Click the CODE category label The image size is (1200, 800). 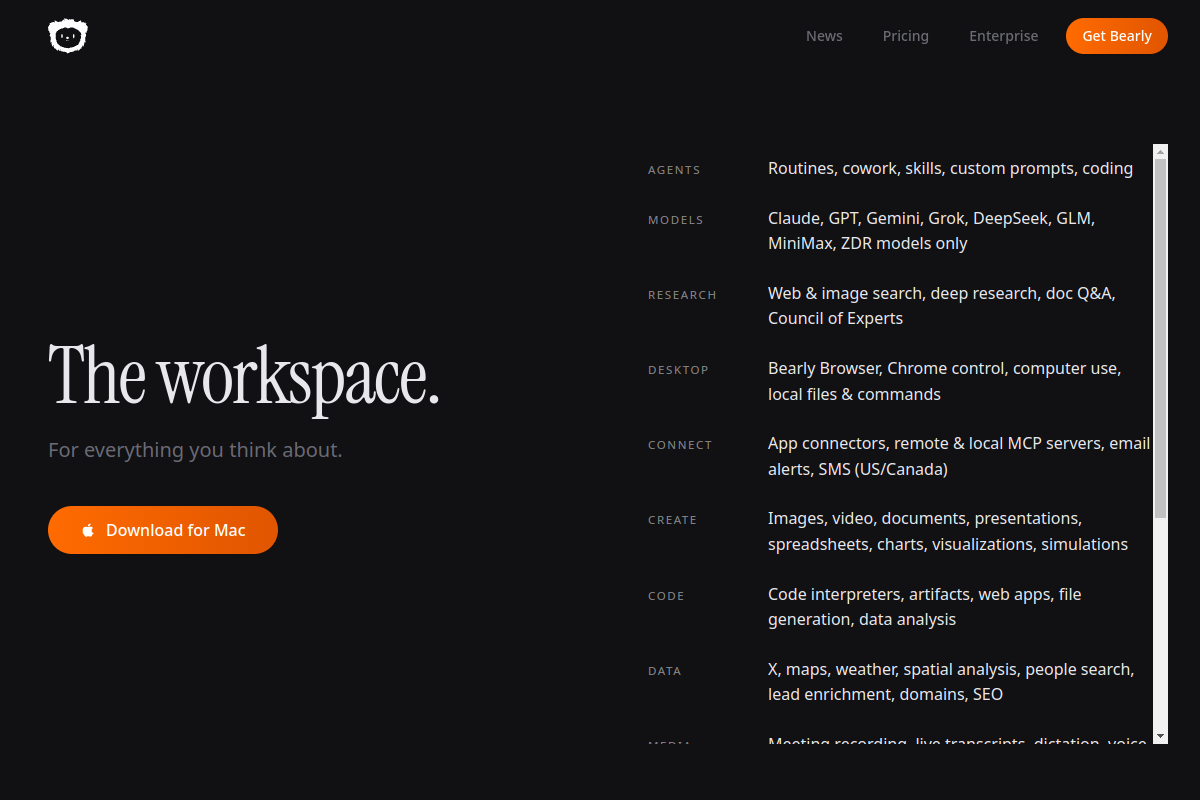pos(666,596)
